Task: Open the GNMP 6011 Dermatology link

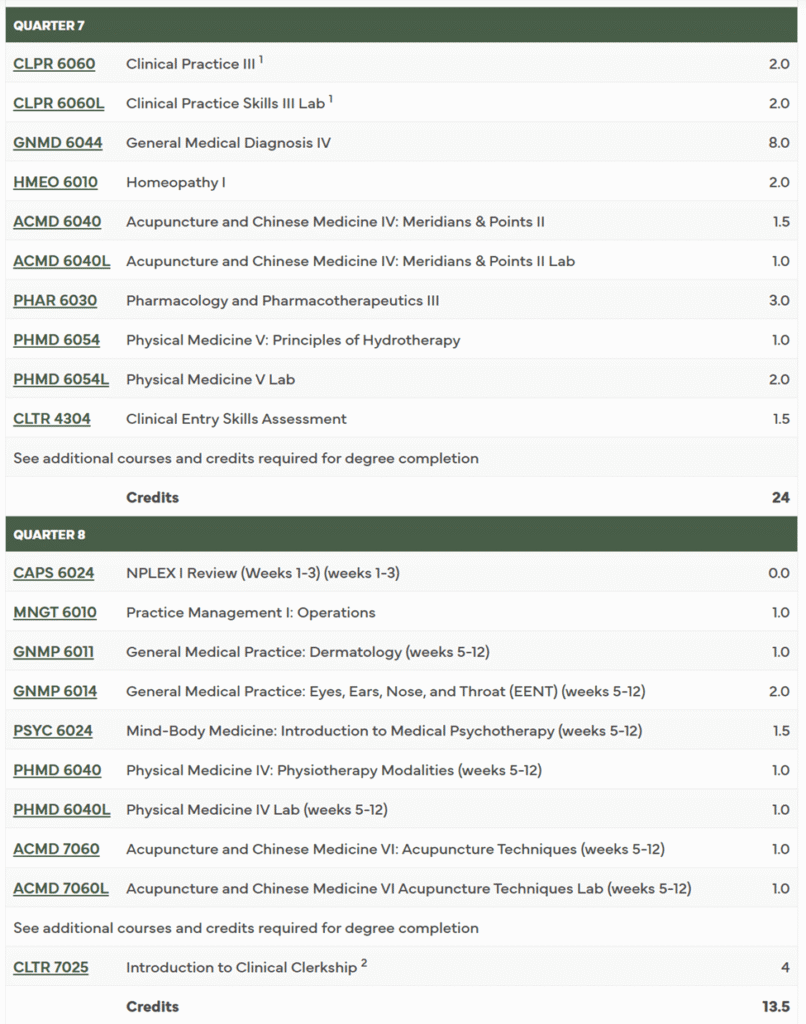Action: (54, 652)
